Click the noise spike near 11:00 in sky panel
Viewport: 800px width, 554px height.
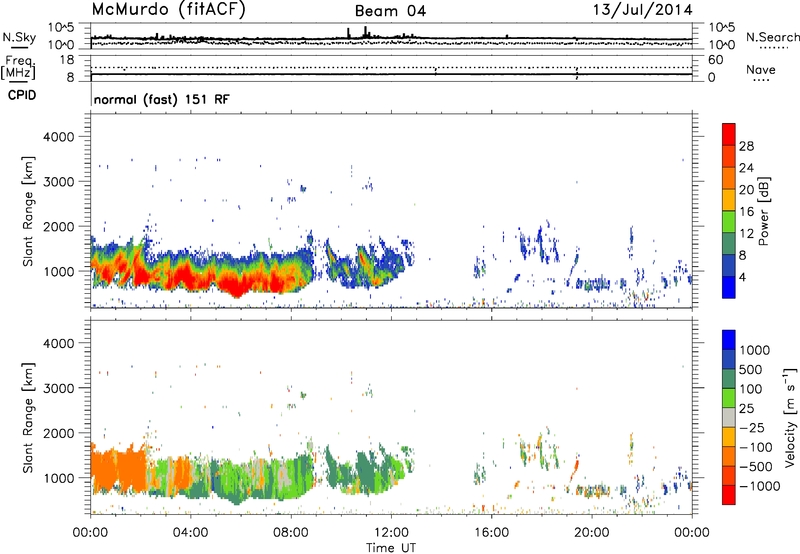tap(365, 32)
